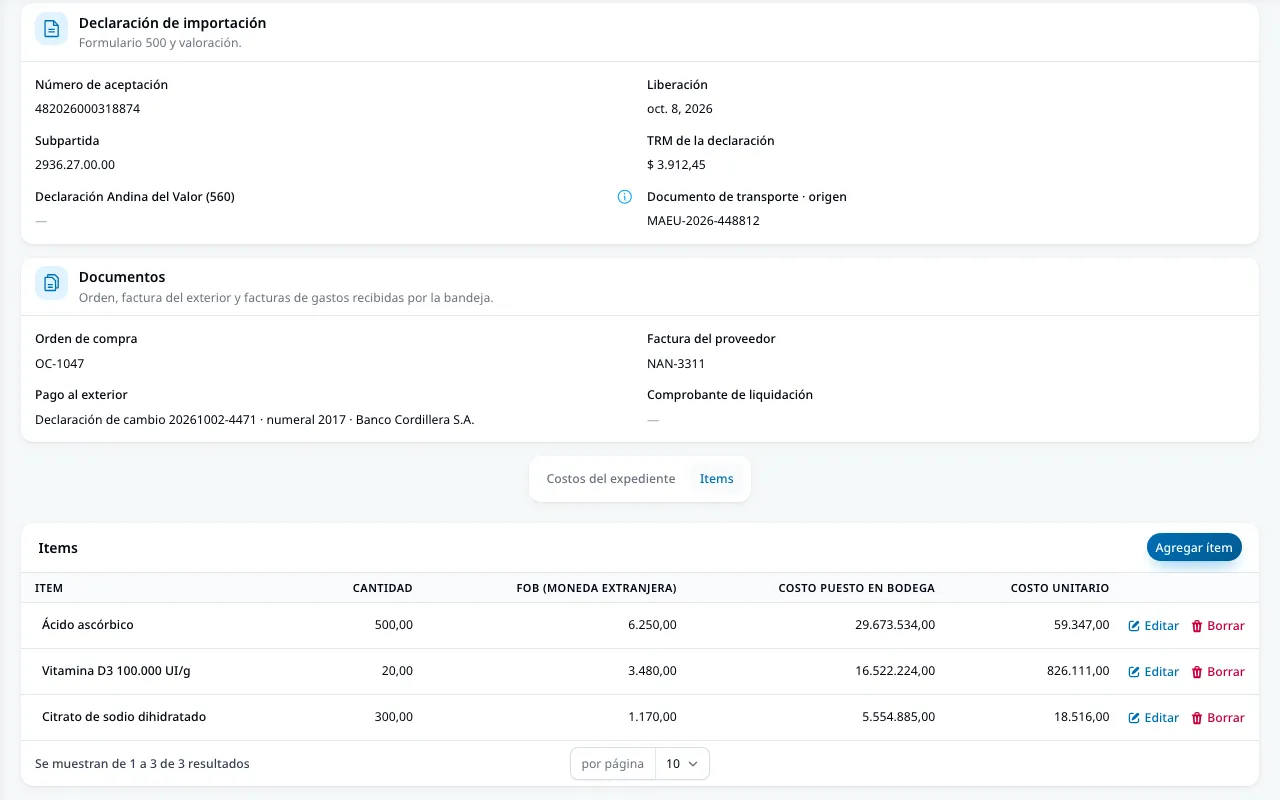Click the Vitamina D3 100.000 UI/g item name

pyautogui.click(x=116, y=671)
